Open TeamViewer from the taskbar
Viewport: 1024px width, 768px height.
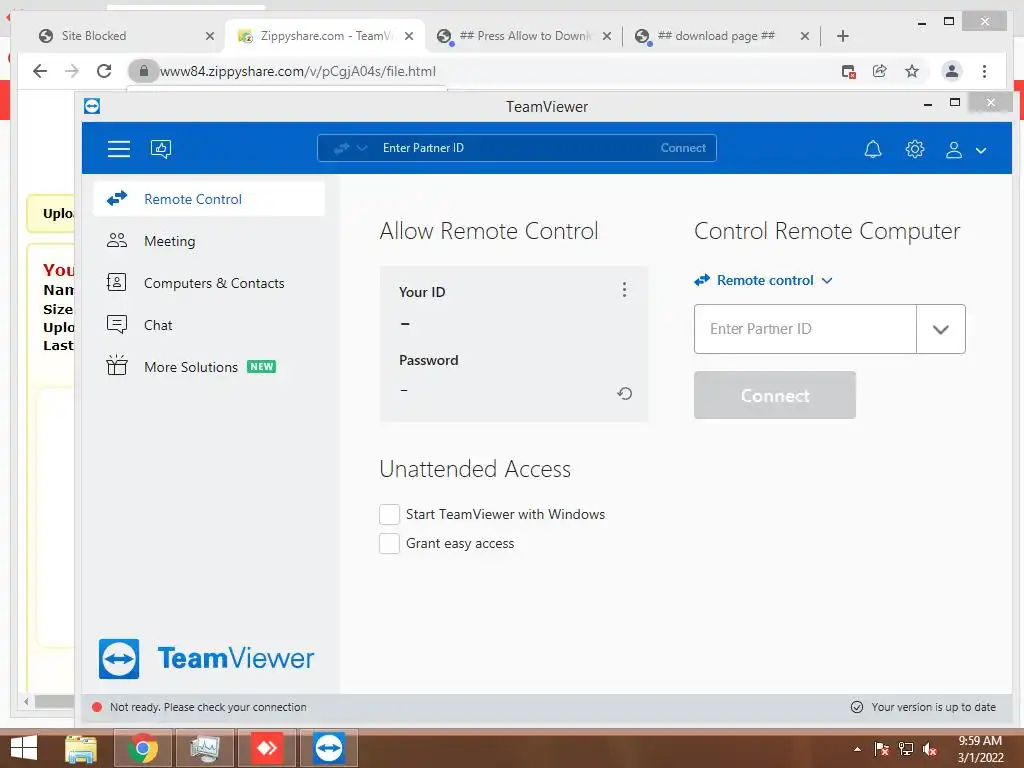point(328,748)
